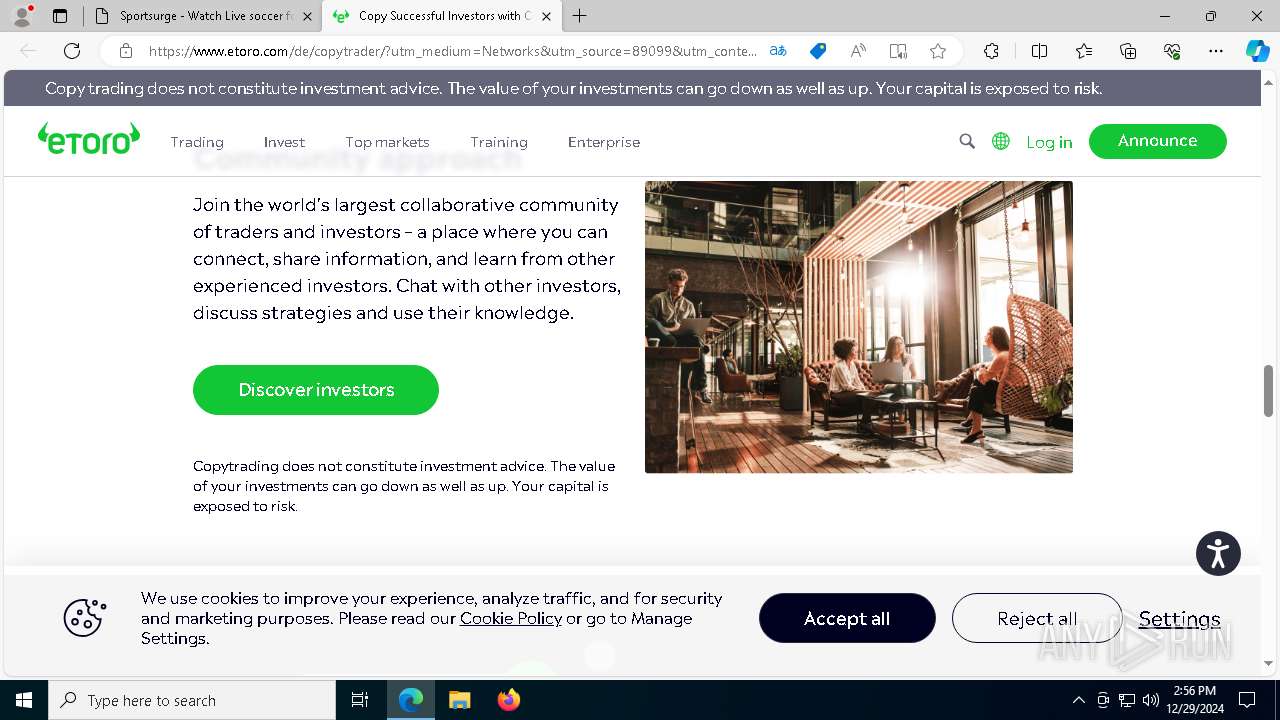This screenshot has width=1280, height=720.
Task: Close the Copy Successful Investors tab
Action: [x=546, y=16]
